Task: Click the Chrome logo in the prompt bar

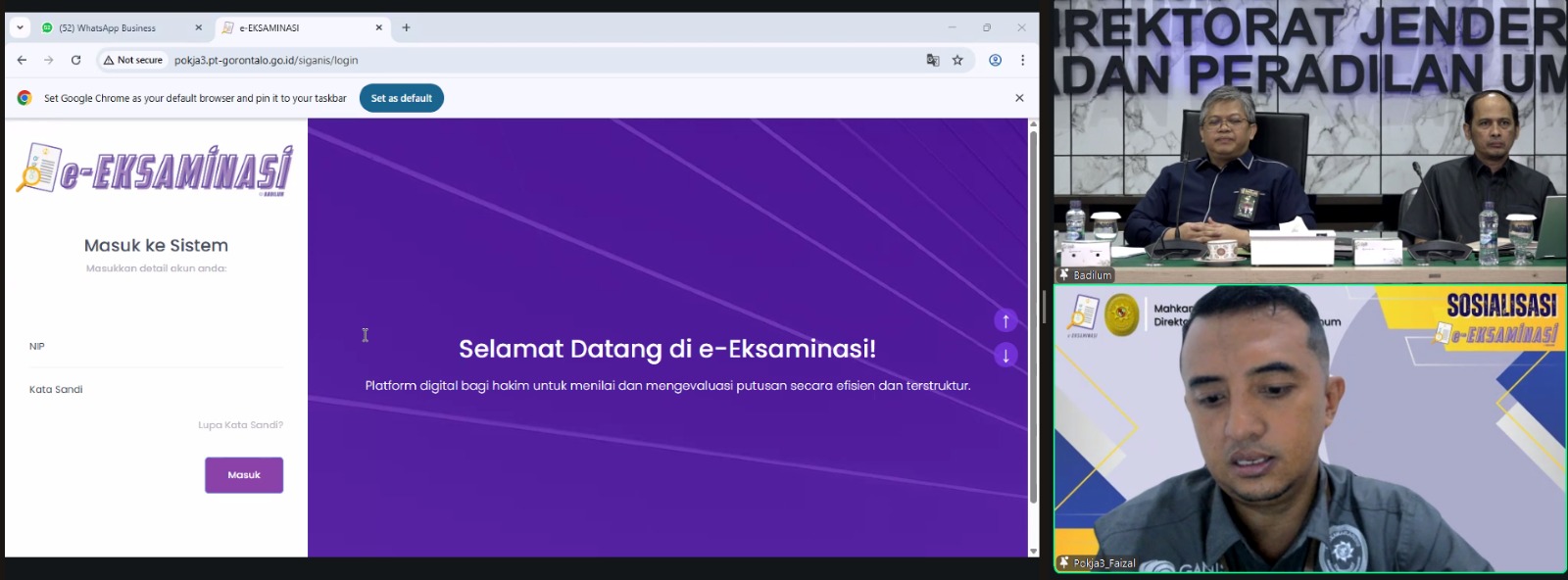Action: 24,98
